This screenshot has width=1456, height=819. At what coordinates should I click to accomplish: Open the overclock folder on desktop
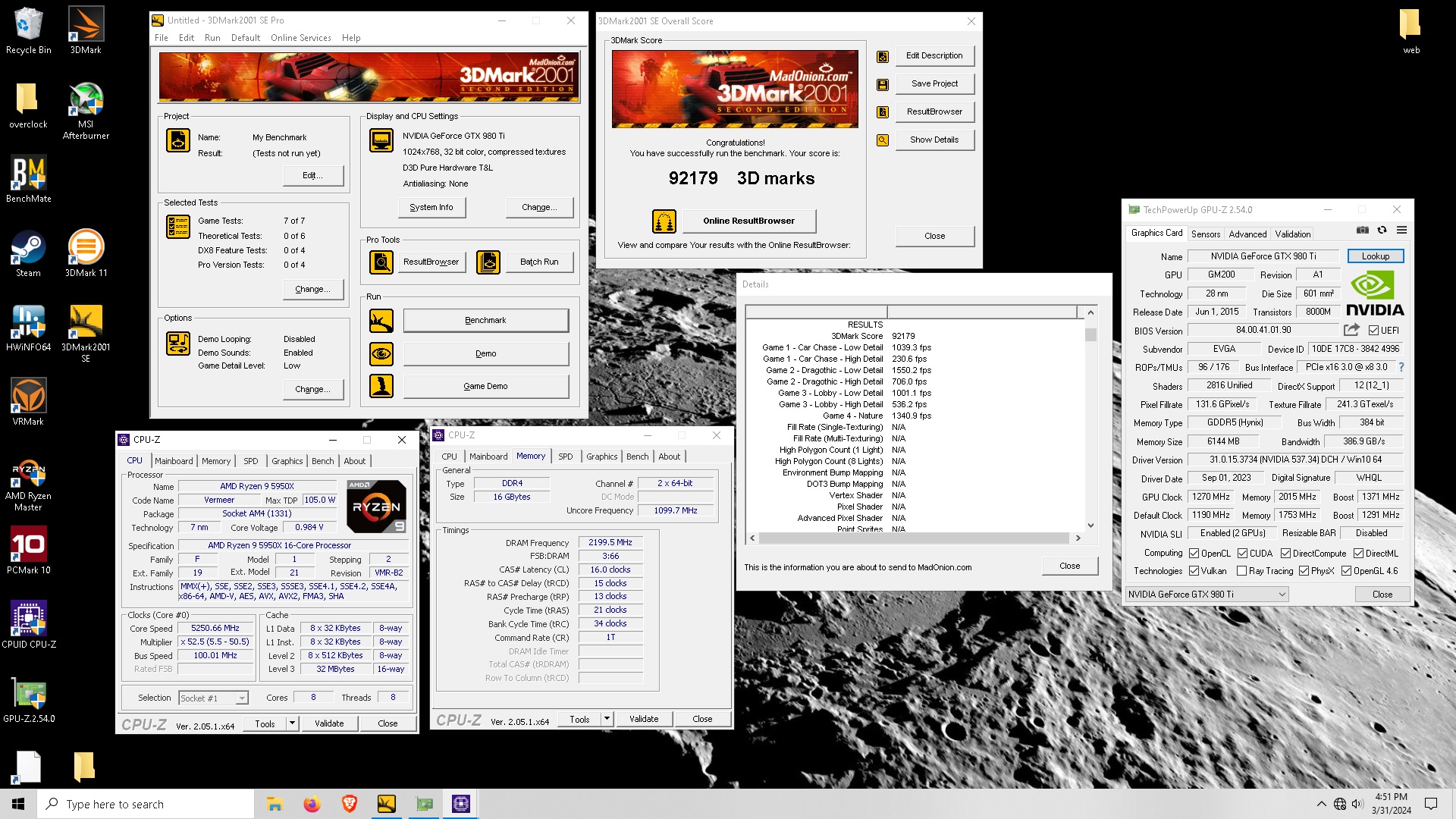pos(28,105)
